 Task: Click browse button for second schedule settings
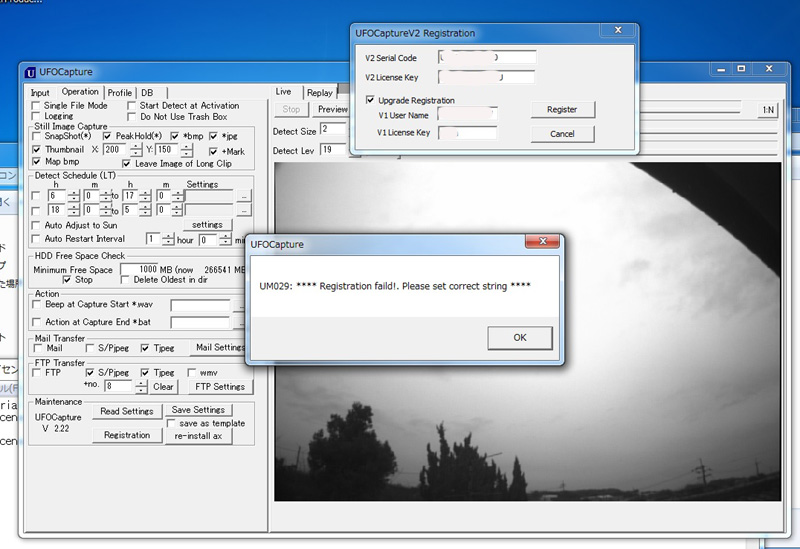click(x=243, y=211)
